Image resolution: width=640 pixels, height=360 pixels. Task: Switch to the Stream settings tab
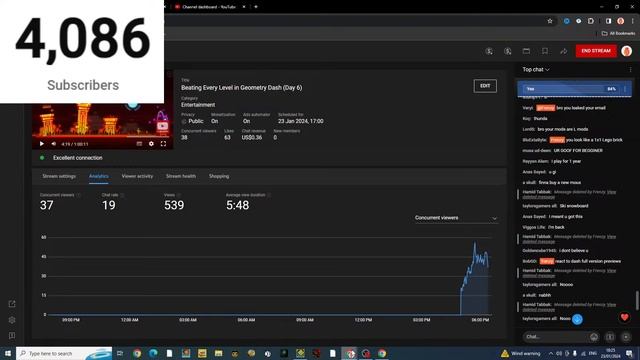pyautogui.click(x=59, y=176)
